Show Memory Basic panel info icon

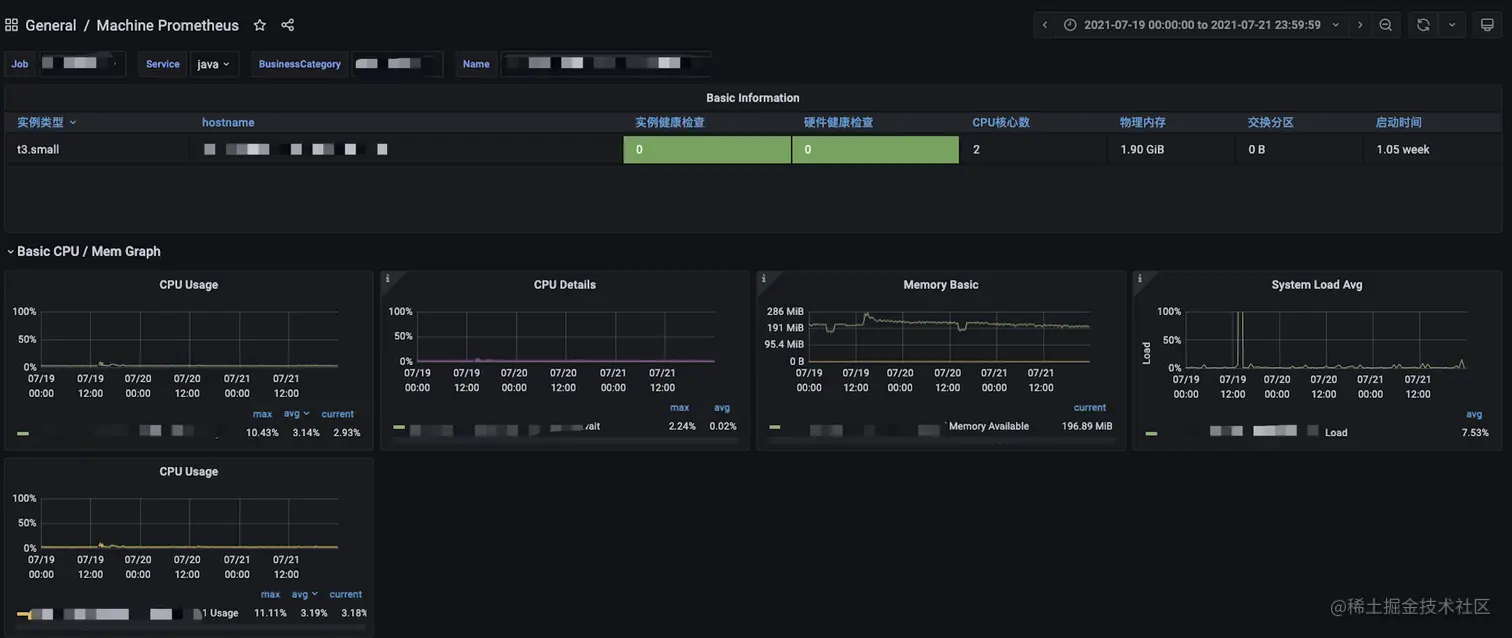tap(763, 278)
